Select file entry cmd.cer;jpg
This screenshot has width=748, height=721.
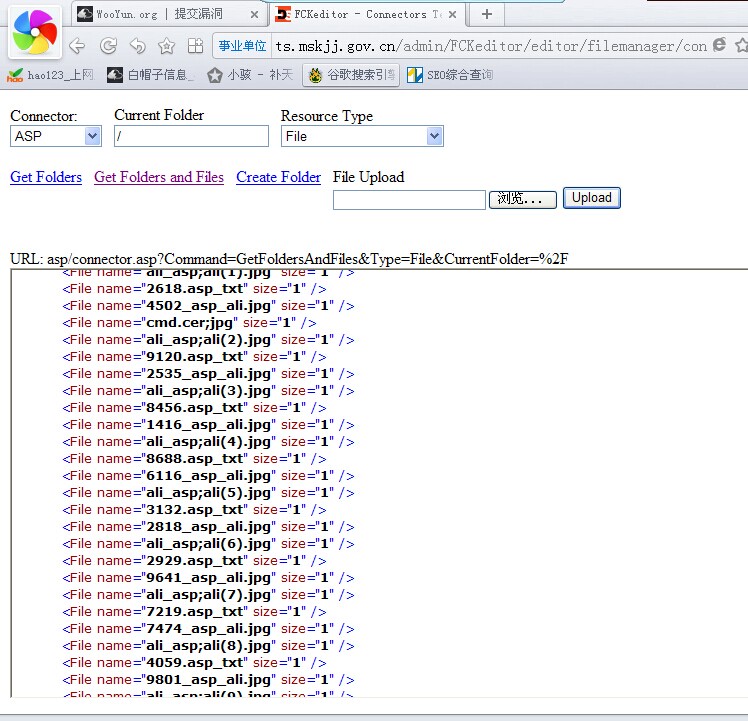(x=189, y=323)
